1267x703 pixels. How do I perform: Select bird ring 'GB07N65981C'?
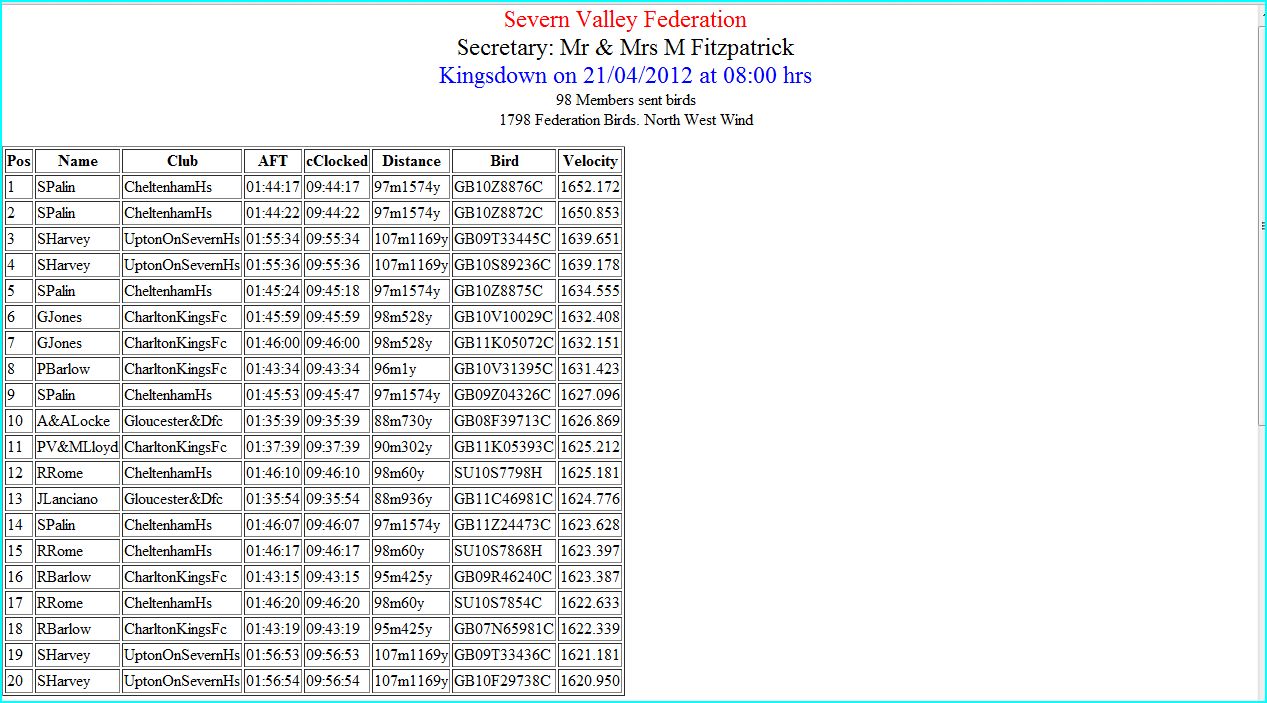pos(505,629)
